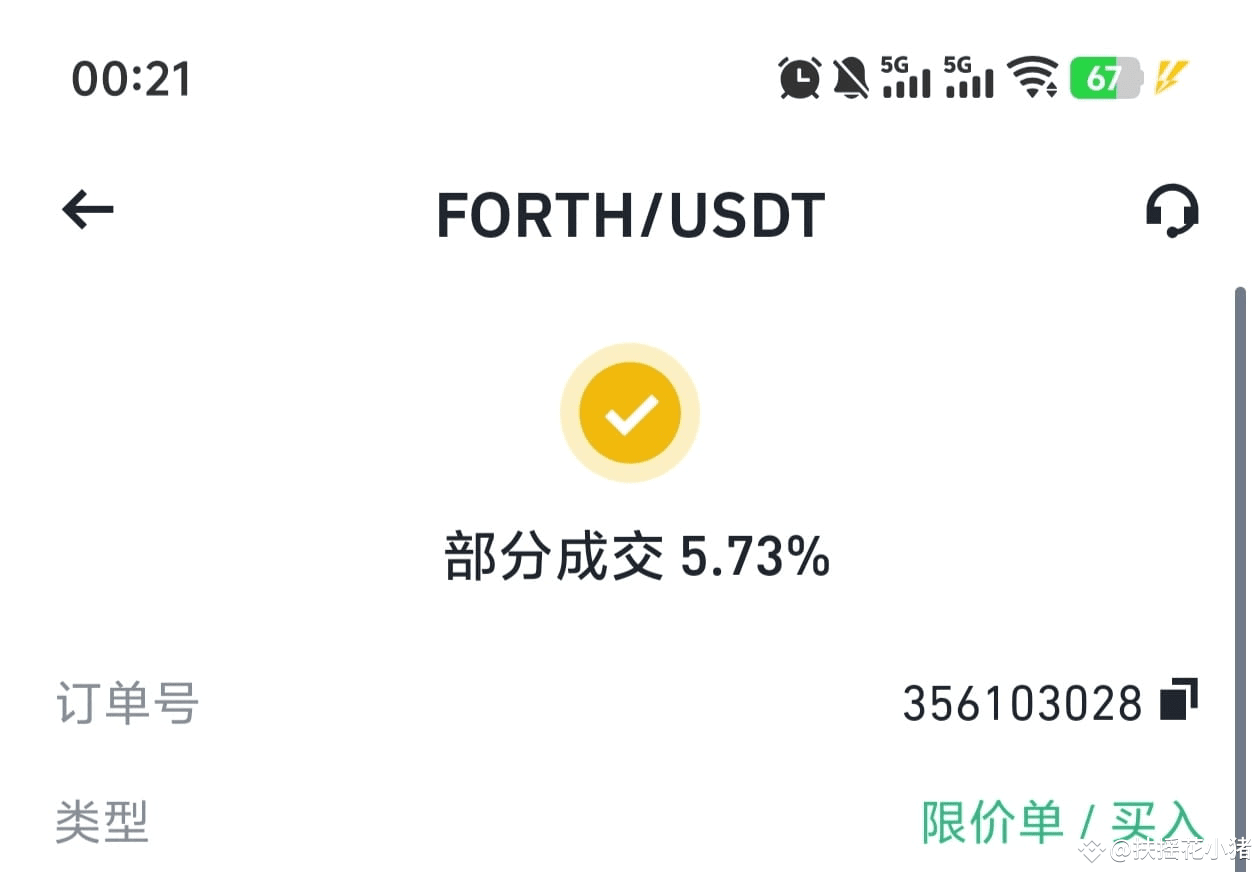The image size is (1260, 872).
Task: Tap the Wi-Fi signal icon
Action: 1032,77
